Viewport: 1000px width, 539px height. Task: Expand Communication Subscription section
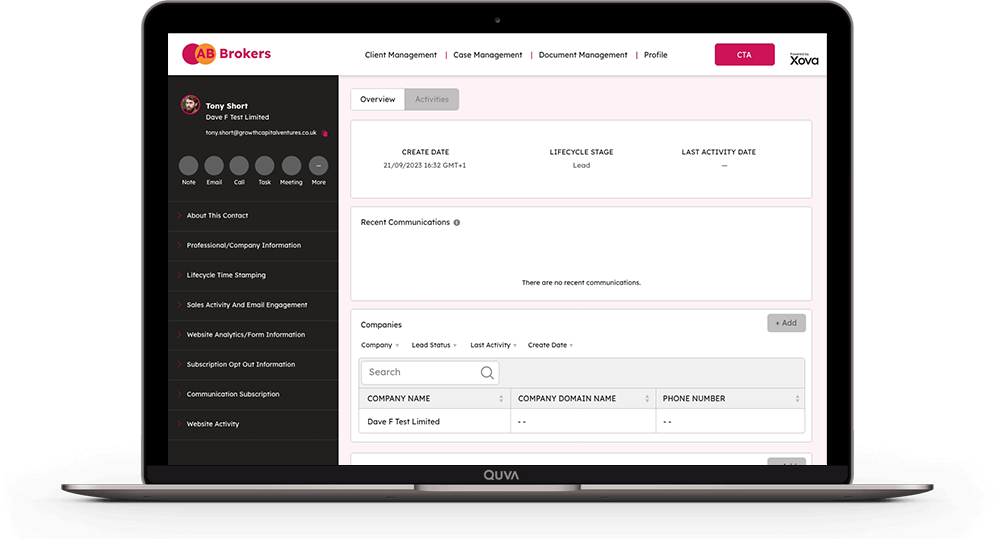pos(253,394)
